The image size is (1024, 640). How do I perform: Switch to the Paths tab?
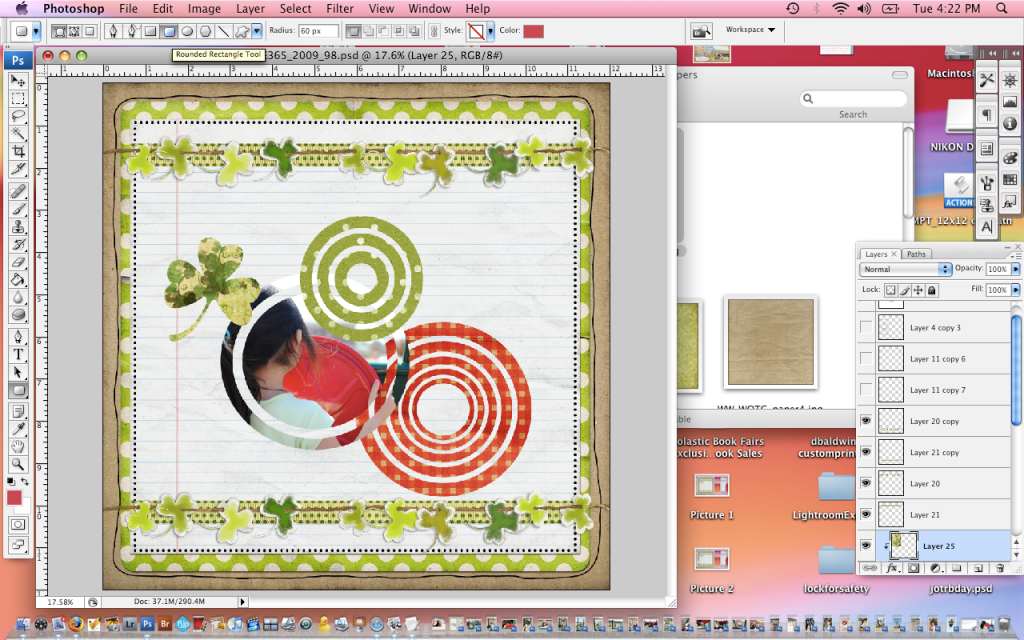coord(916,254)
